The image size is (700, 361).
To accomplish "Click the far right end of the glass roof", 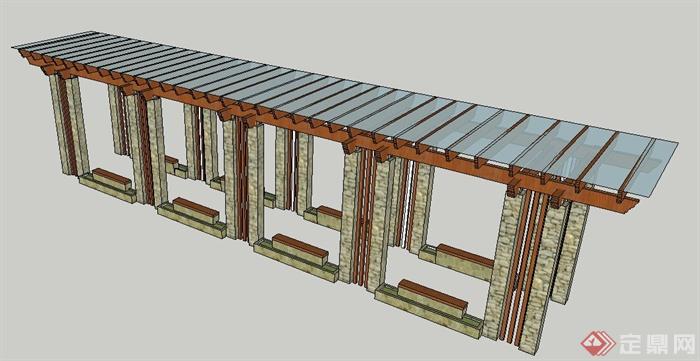I will pos(665,165).
